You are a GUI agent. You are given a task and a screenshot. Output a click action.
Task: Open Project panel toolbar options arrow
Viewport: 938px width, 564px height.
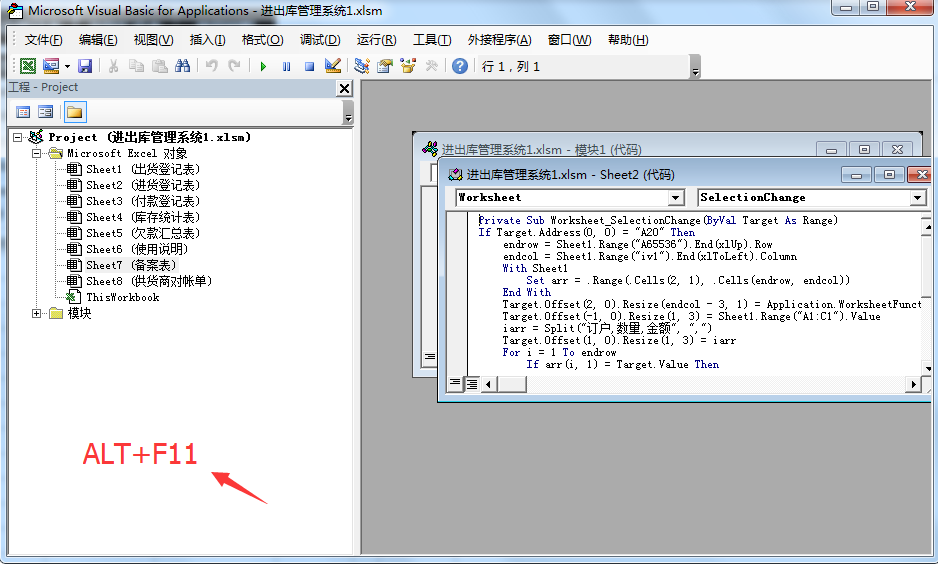pos(348,112)
